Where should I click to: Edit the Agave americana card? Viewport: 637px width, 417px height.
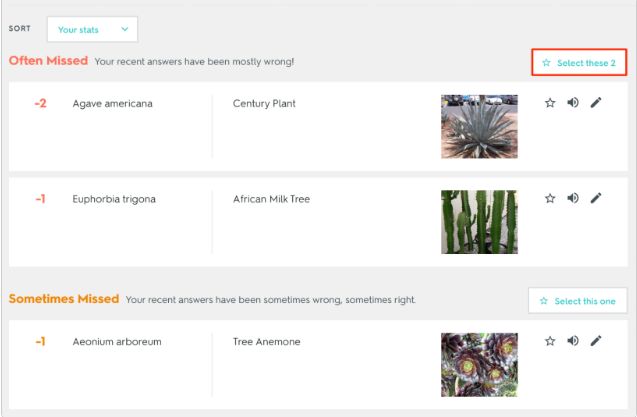click(596, 103)
